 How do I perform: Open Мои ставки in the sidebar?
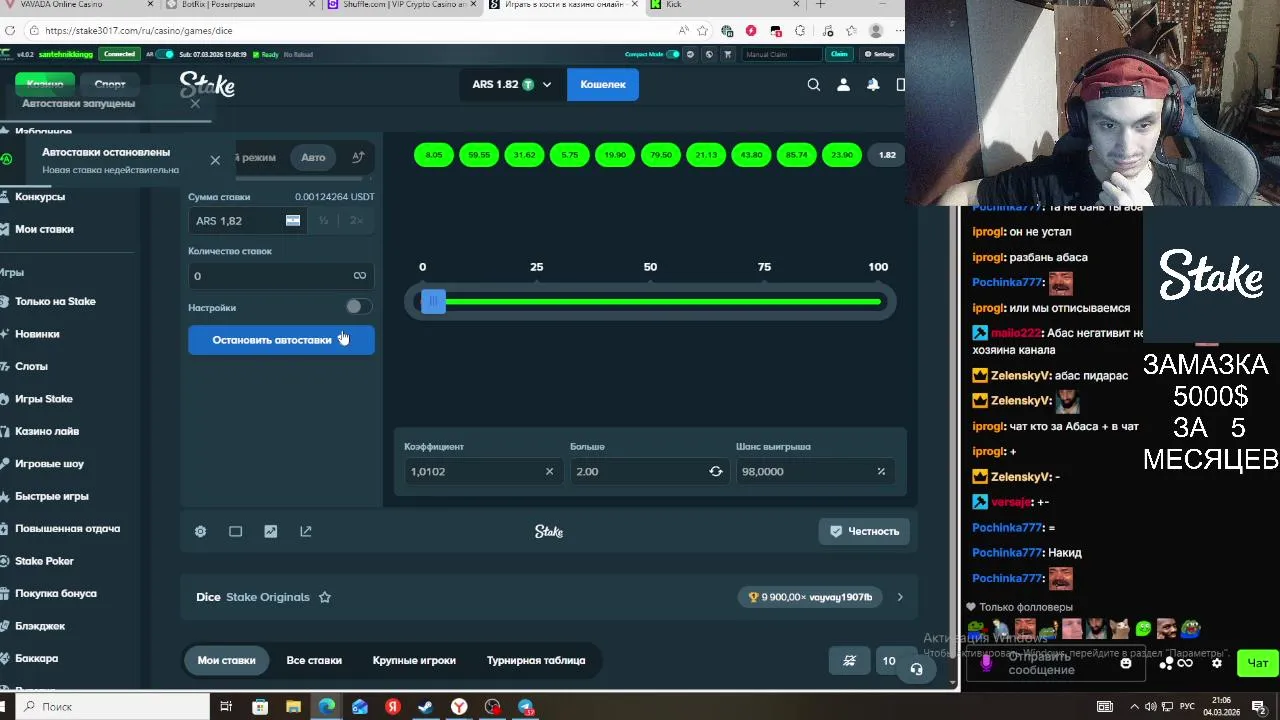(x=44, y=229)
